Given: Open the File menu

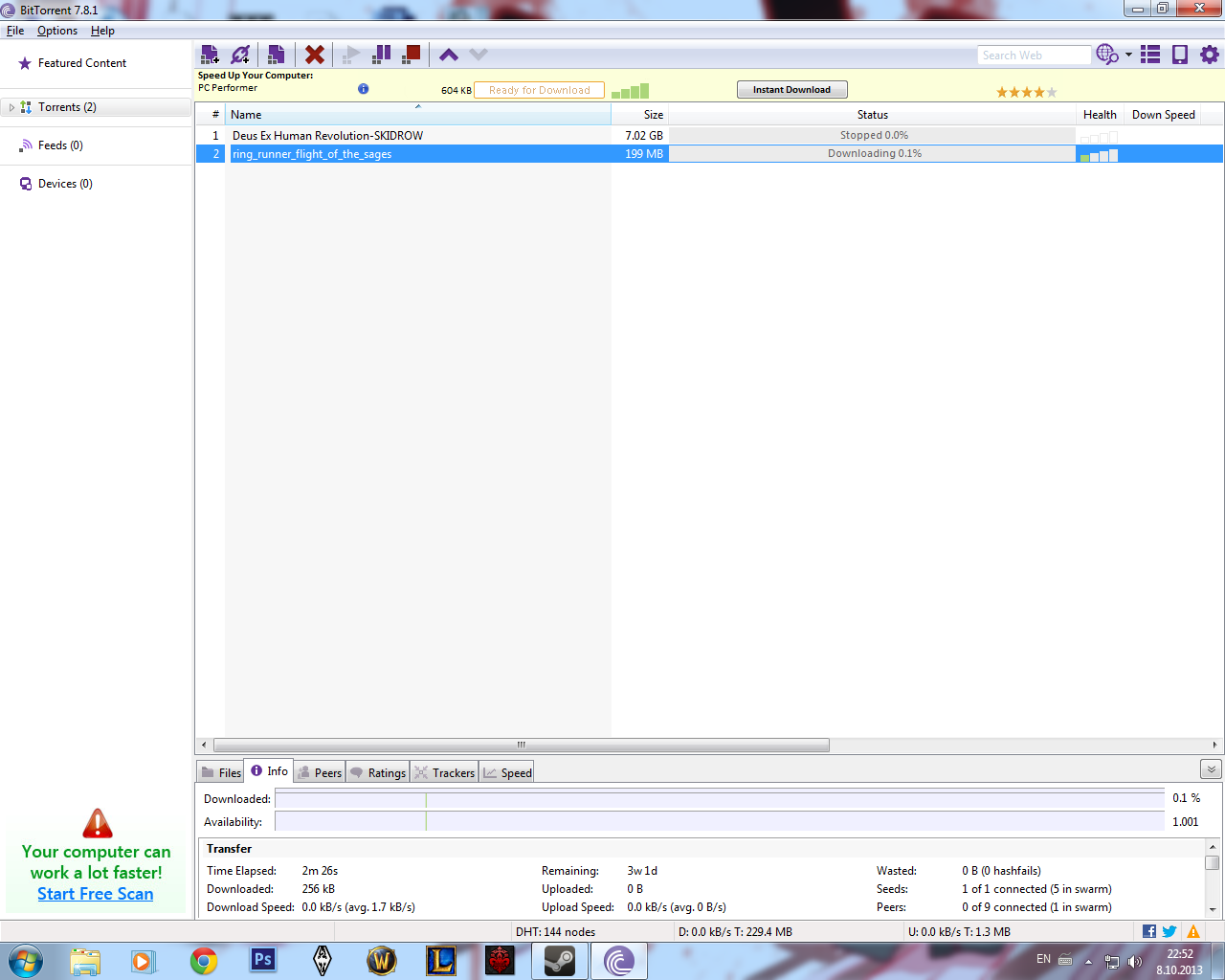Looking at the screenshot, I should [x=15, y=31].
